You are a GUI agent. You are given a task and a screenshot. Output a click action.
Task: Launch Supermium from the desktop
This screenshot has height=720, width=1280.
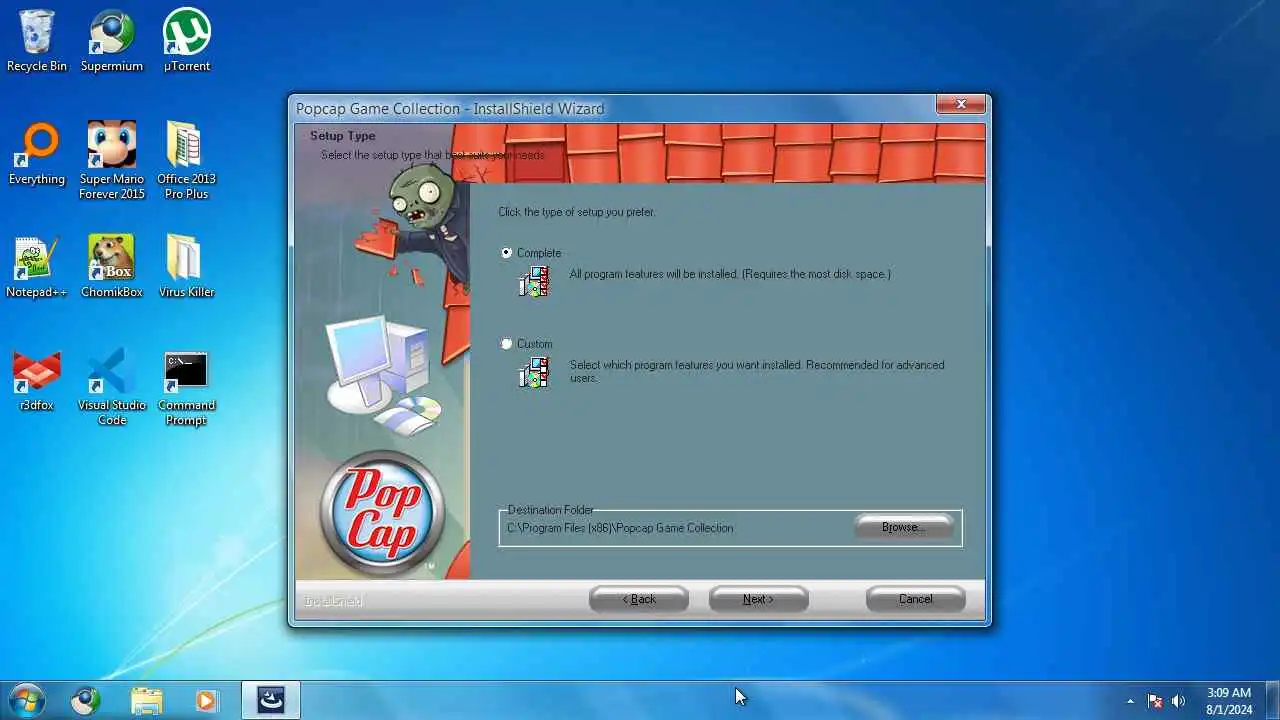[x=112, y=41]
